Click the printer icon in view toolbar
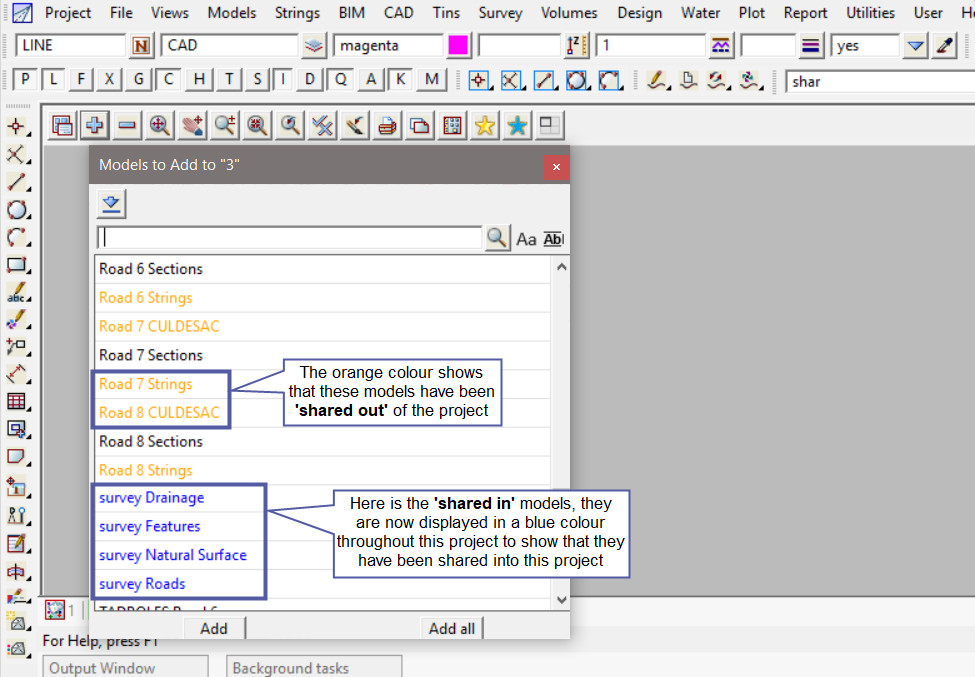Viewport: 975px width, 677px height. 387,125
